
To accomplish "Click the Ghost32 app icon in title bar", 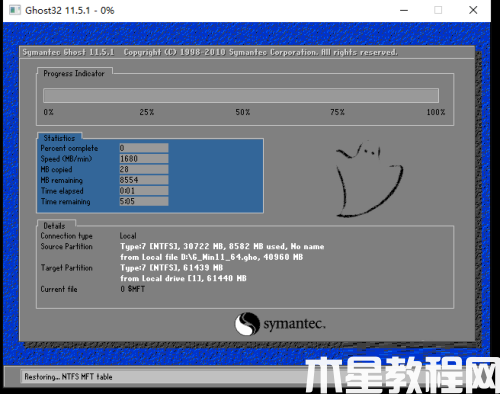I will point(15,10).
